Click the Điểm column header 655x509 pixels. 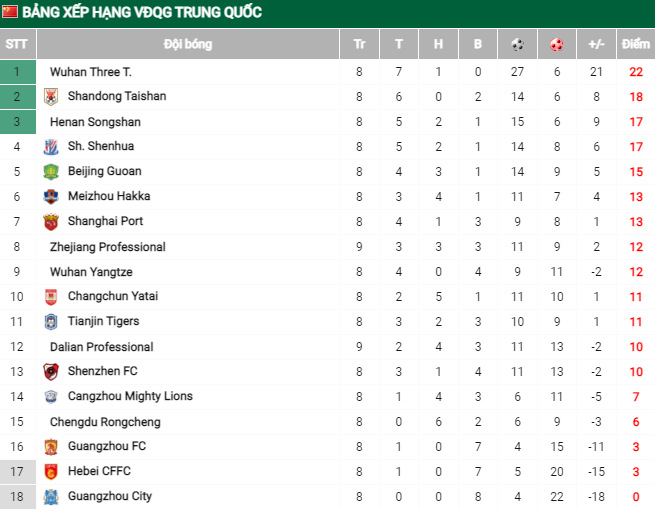pyautogui.click(x=635, y=45)
